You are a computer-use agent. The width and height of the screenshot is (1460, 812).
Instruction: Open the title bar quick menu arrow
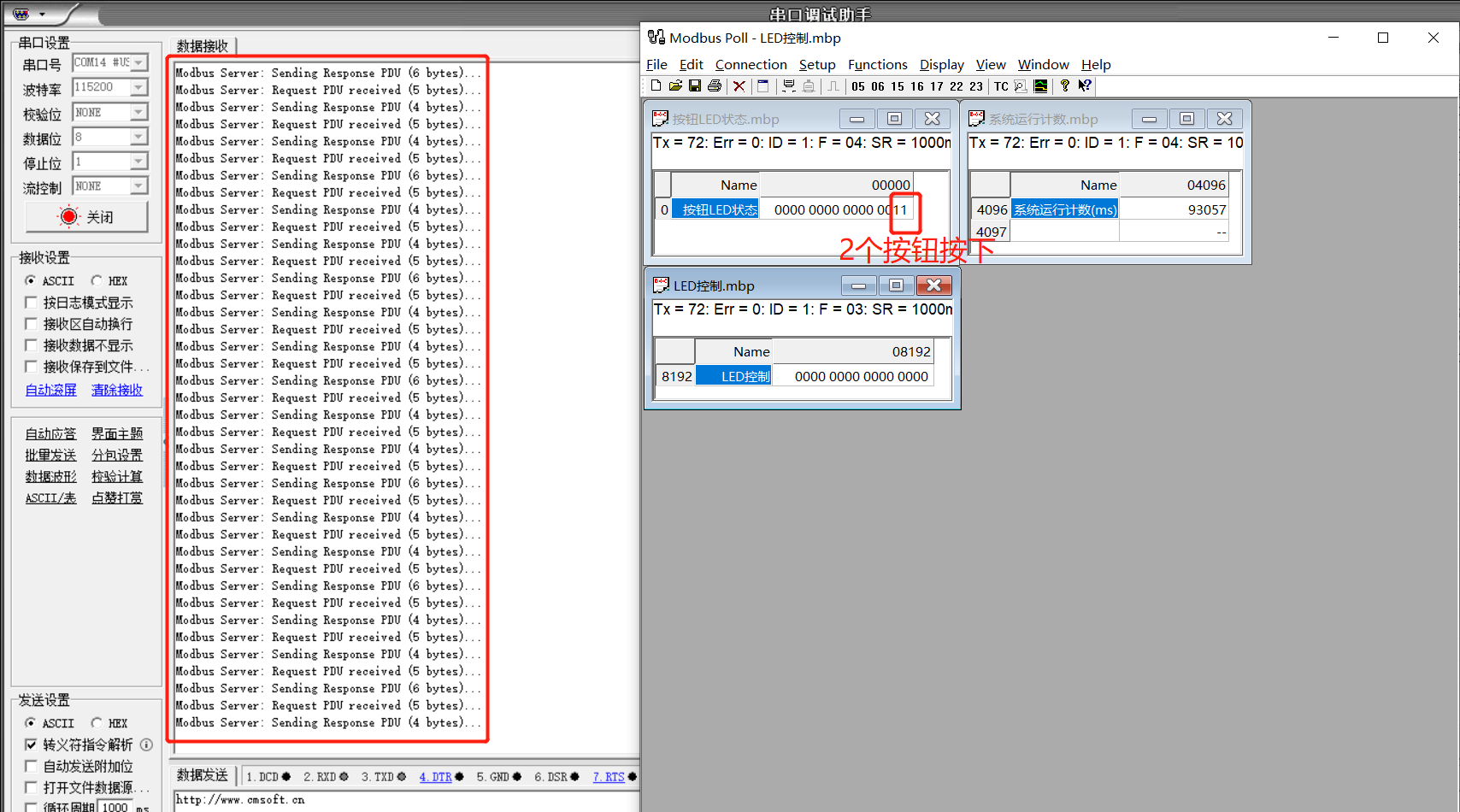click(42, 15)
